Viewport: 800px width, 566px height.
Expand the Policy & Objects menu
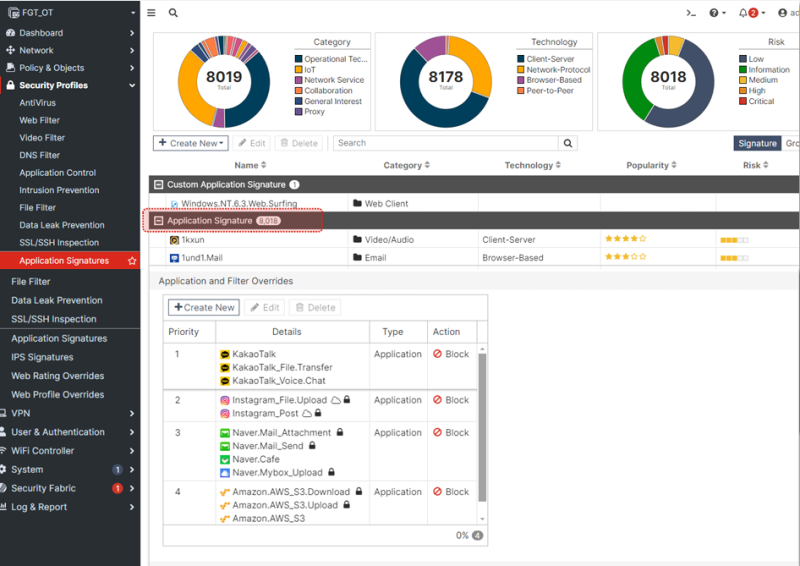132,68
